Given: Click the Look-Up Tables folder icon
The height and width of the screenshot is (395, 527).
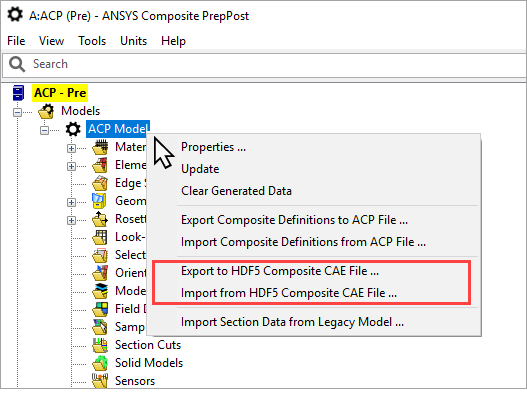Looking at the screenshot, I should click(x=100, y=237).
